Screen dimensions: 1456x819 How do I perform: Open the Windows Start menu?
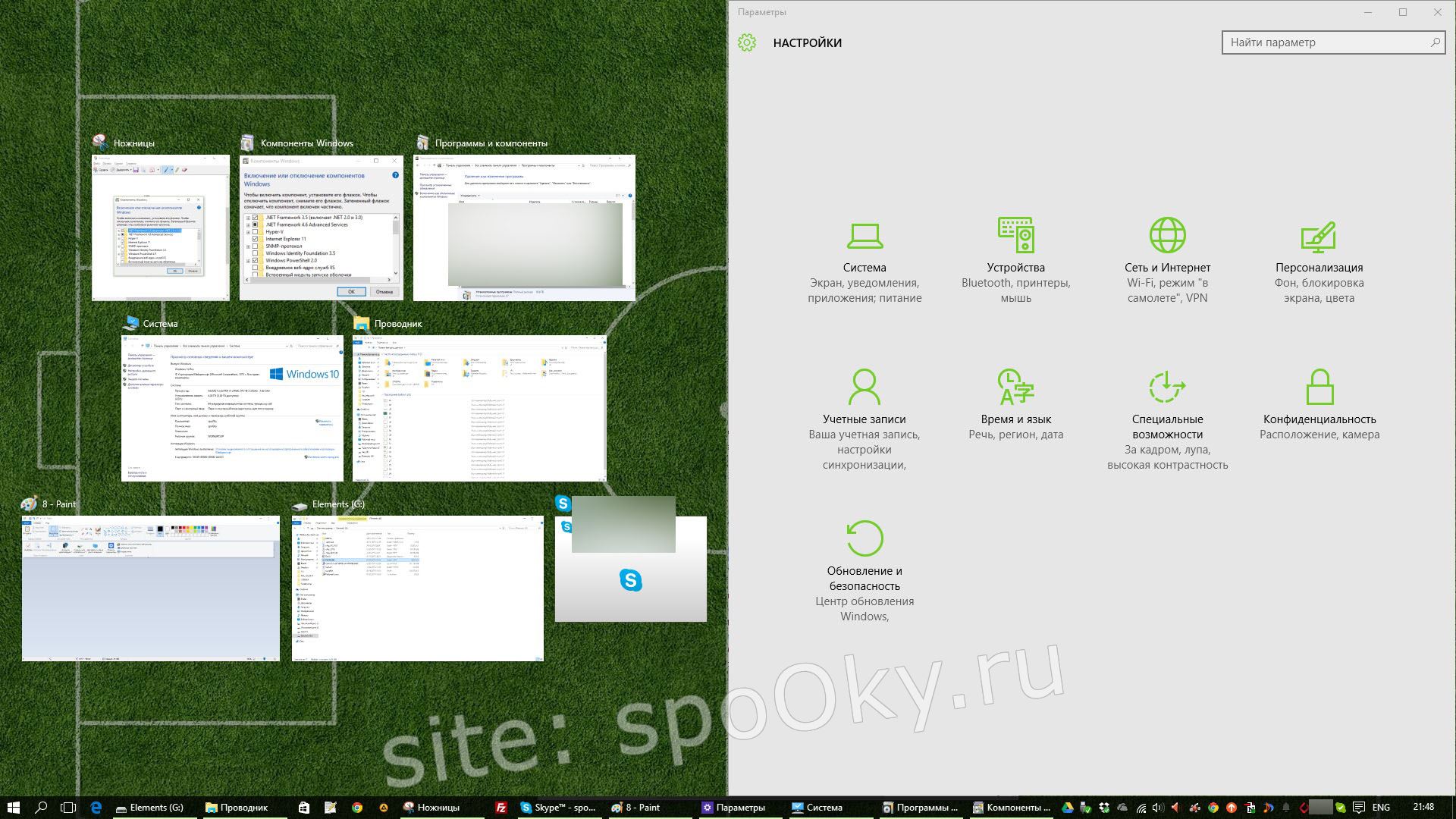coord(13,808)
